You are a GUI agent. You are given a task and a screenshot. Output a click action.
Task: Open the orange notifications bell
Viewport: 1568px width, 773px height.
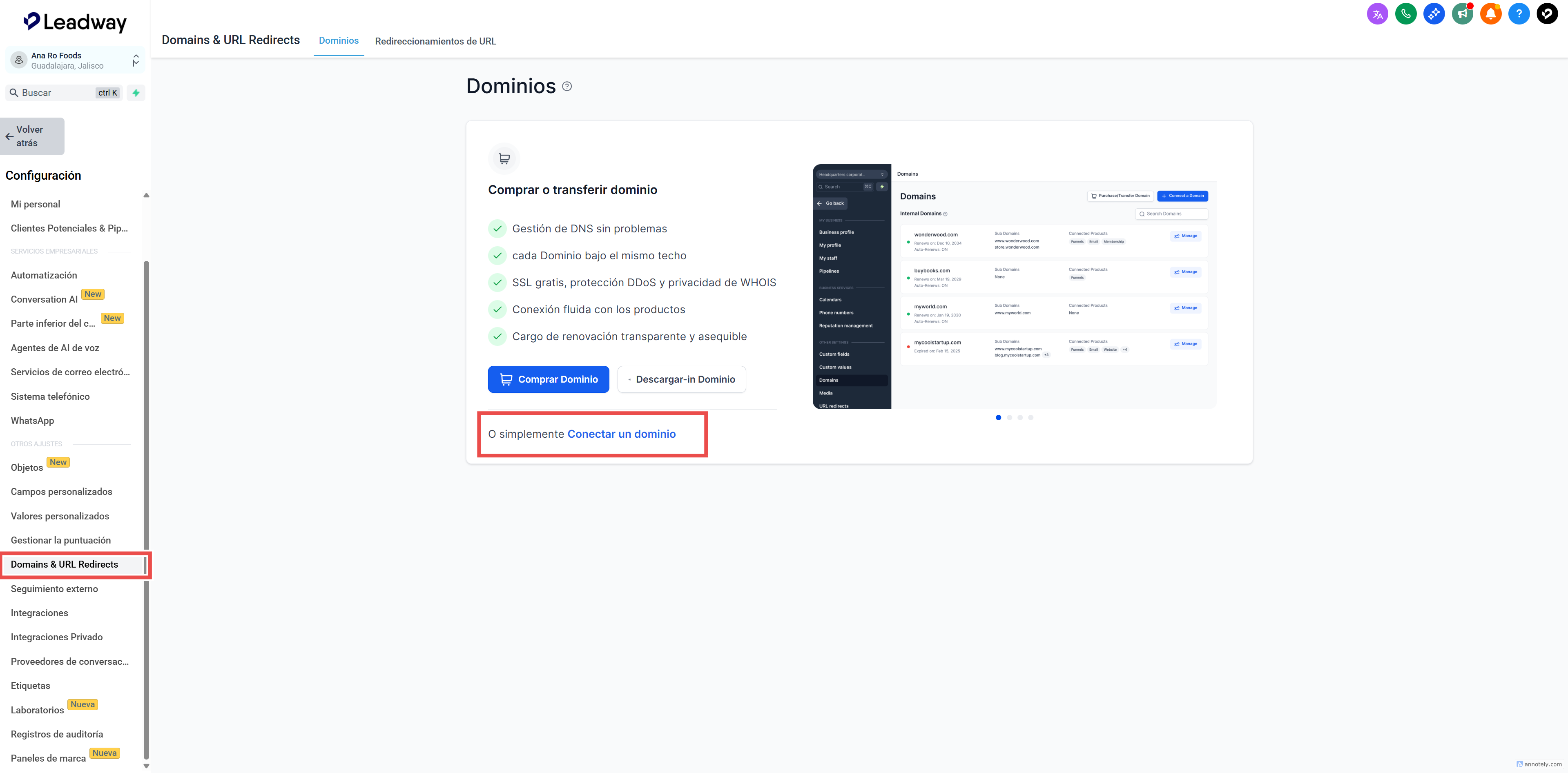(1490, 13)
